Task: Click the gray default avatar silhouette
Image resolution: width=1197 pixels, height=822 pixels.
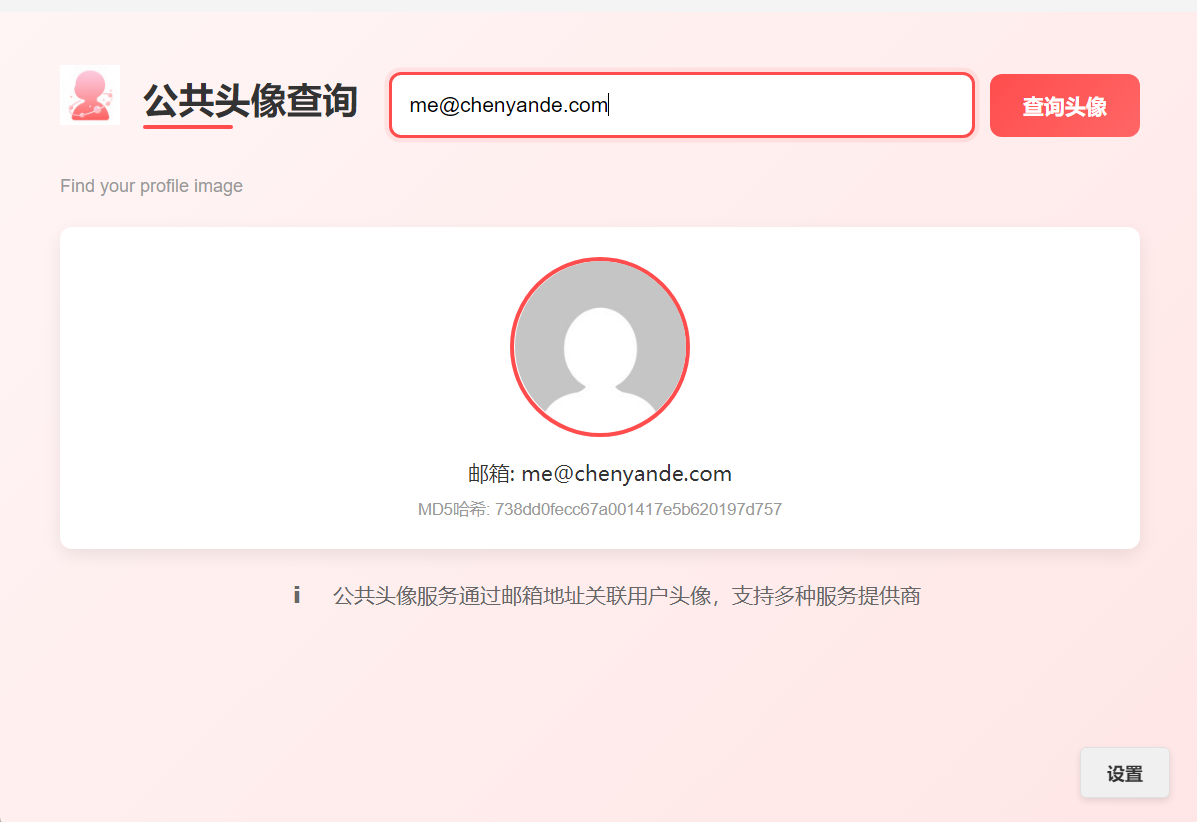Action: coord(600,347)
